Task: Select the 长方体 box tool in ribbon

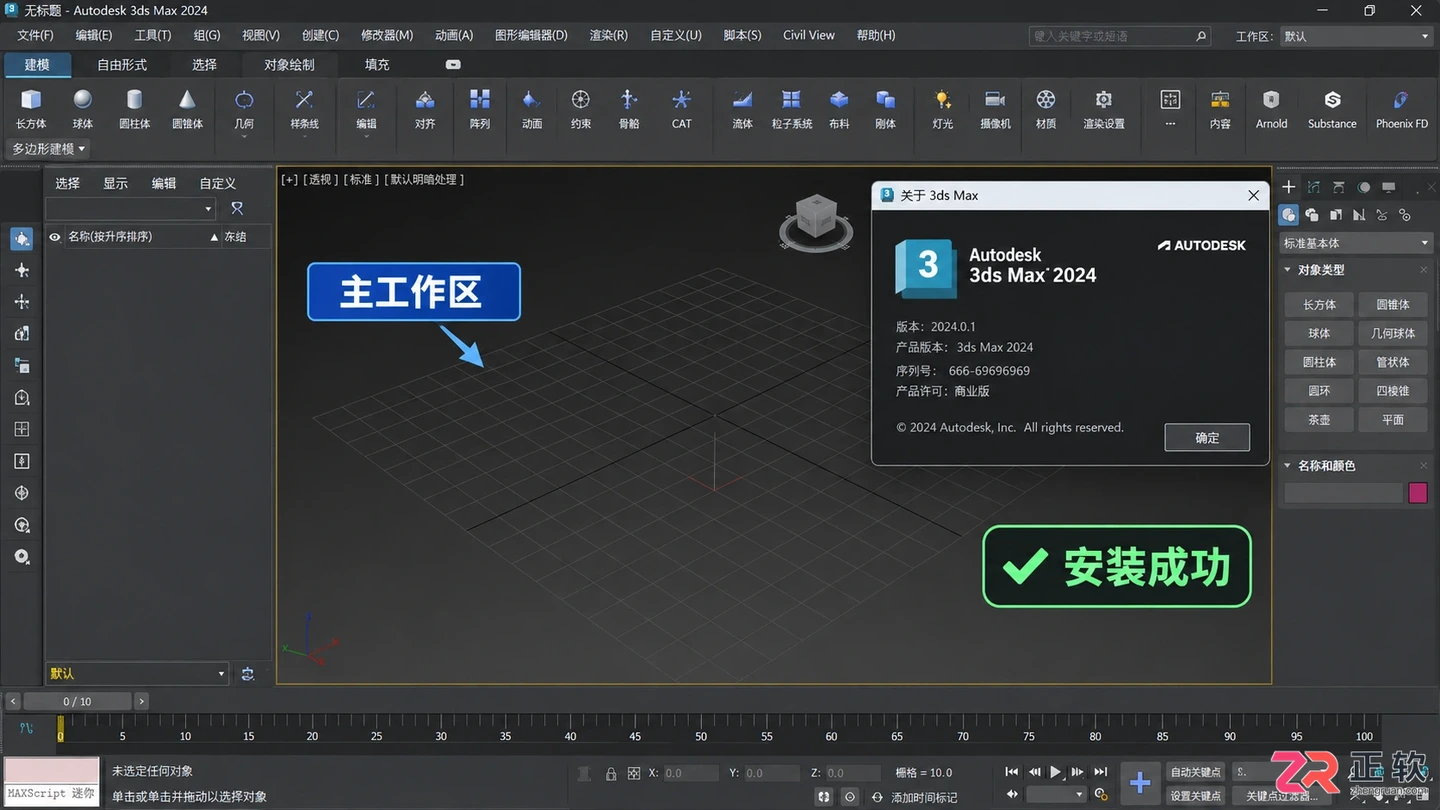Action: point(31,108)
